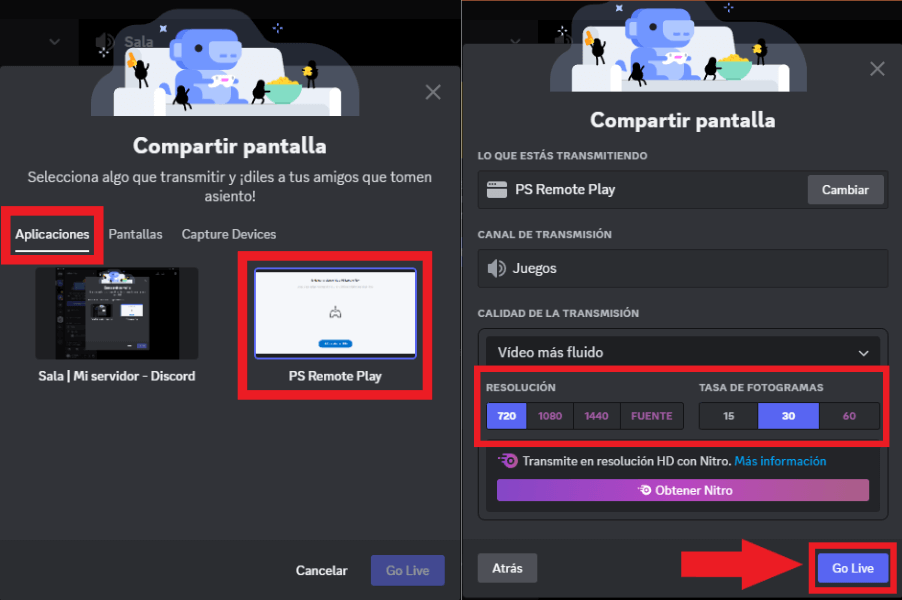This screenshot has width=902, height=600.
Task: Click the PS Remote Play window icon
Action: [x=497, y=189]
